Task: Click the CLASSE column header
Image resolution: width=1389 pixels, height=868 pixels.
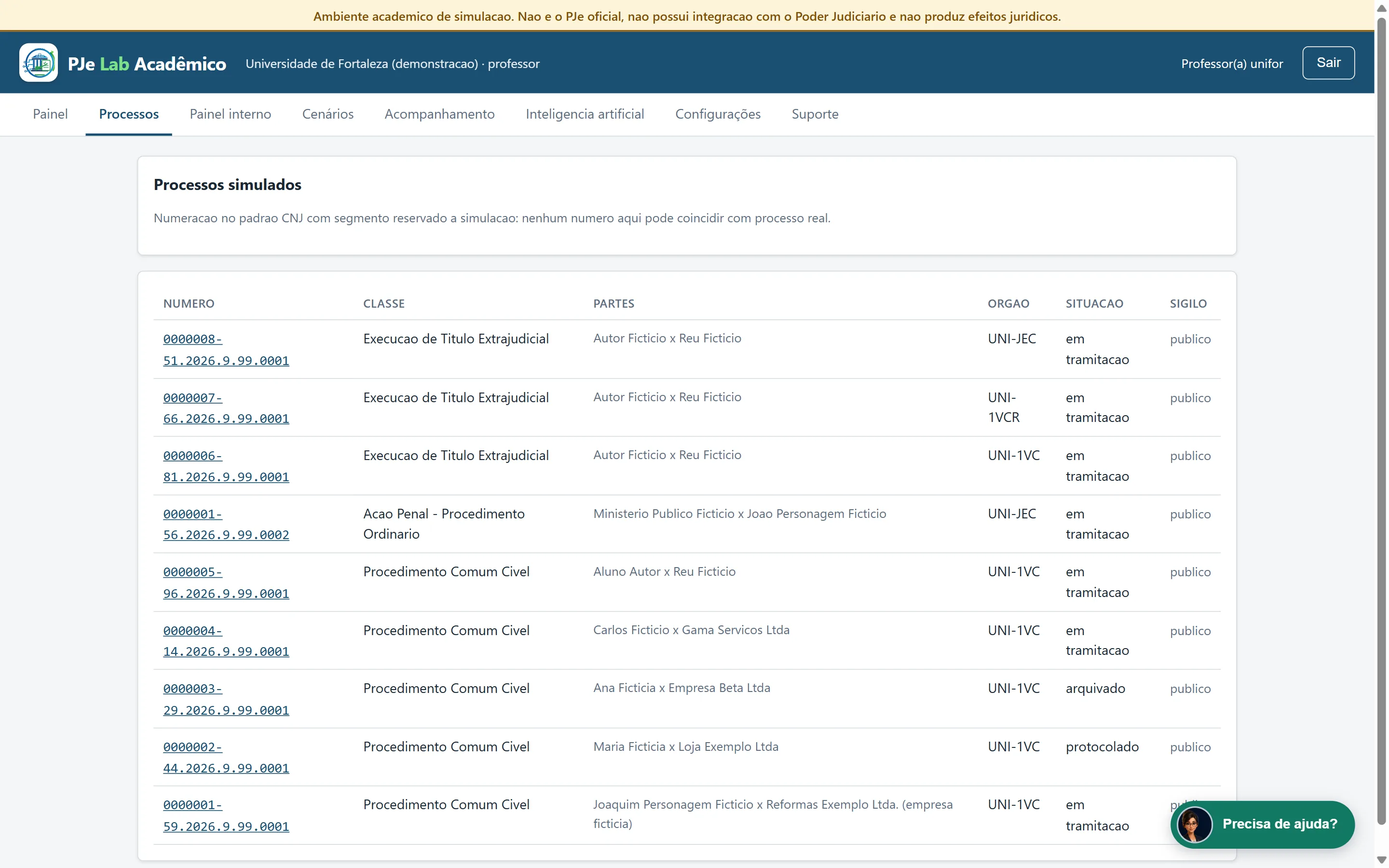Action: 384,304
